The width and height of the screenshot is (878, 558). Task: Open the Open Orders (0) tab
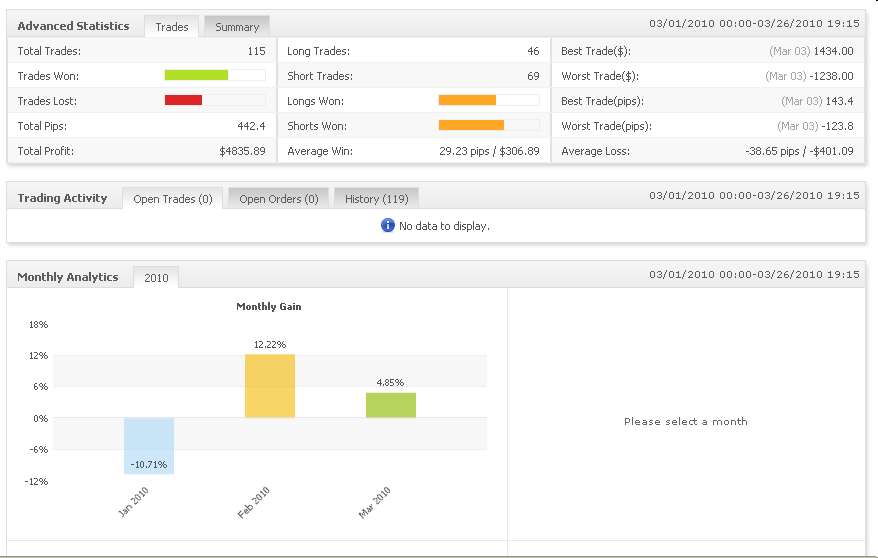[x=279, y=199]
